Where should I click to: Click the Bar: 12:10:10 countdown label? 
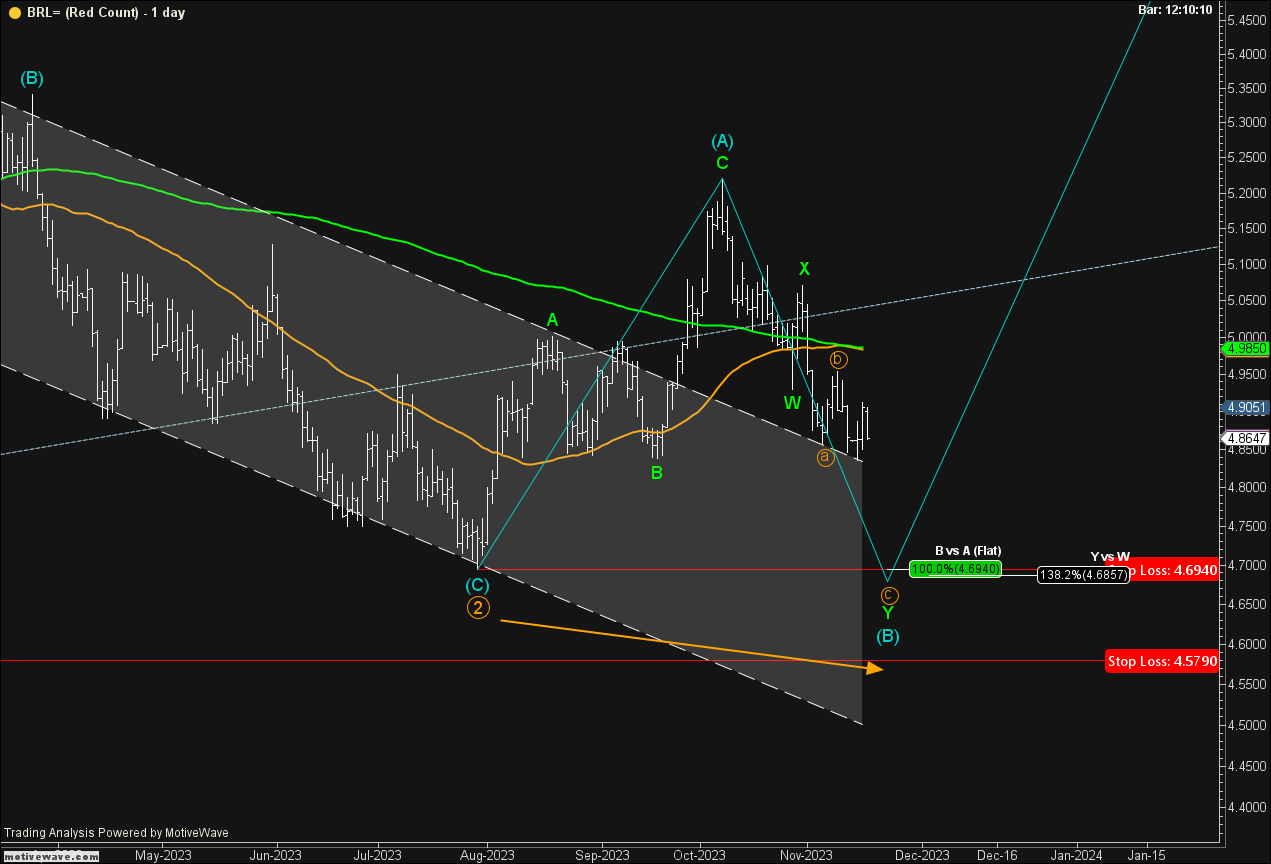click(x=1175, y=9)
